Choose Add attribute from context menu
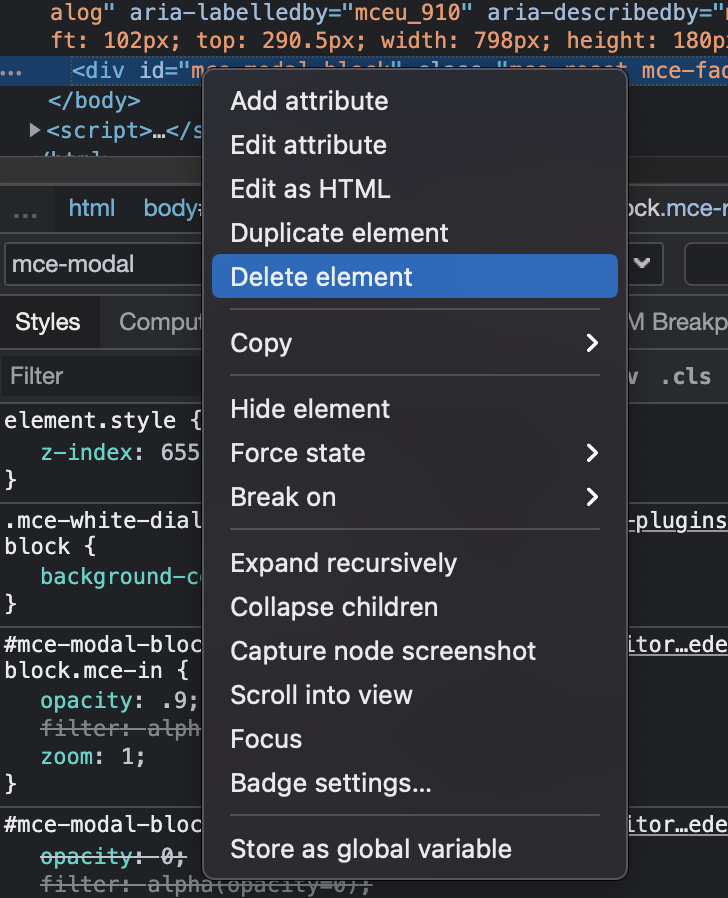This screenshot has width=728, height=898. point(415,101)
